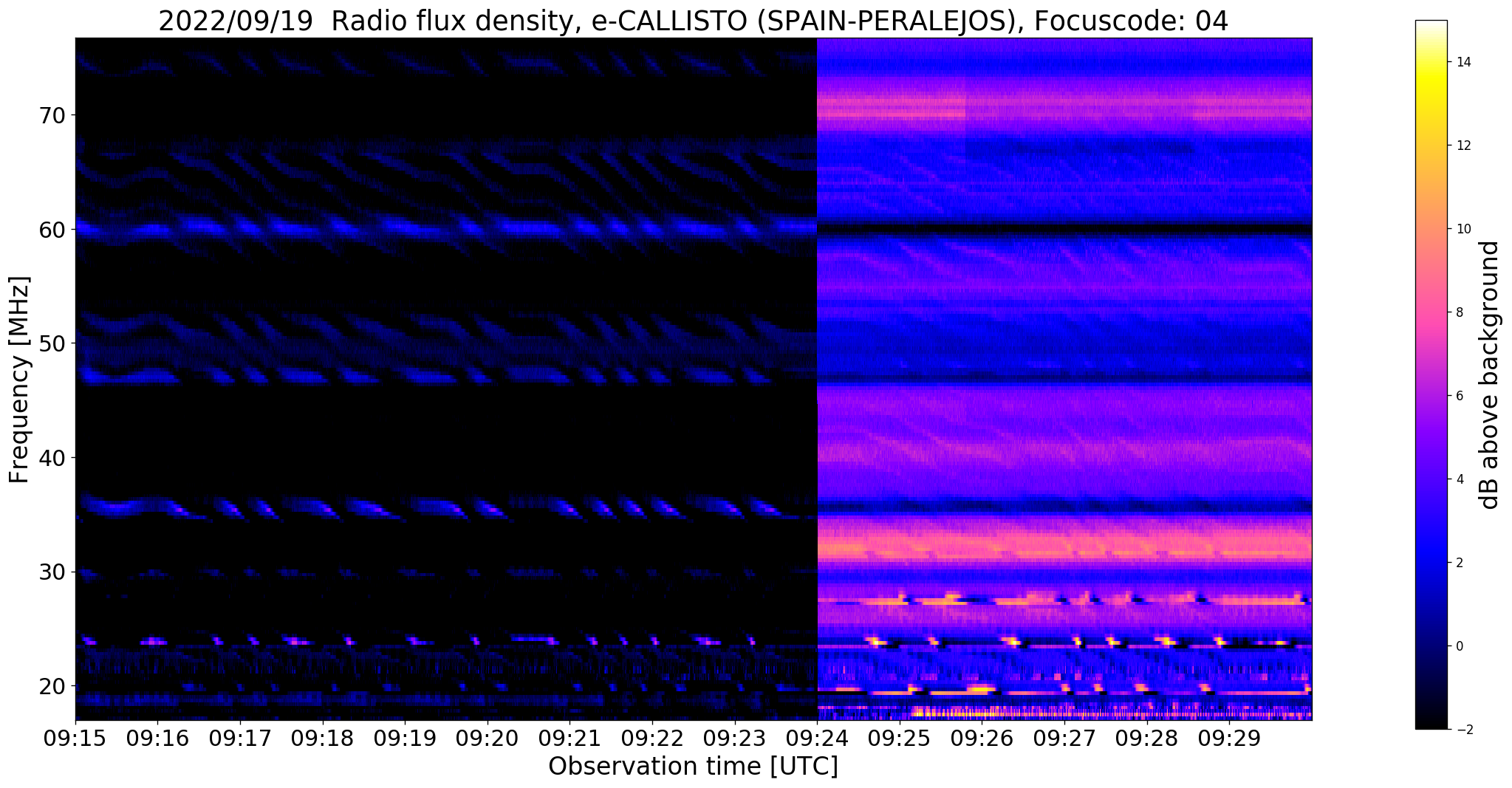Click the 09:28 time tick label
This screenshot has width=1512, height=788.
(1146, 739)
